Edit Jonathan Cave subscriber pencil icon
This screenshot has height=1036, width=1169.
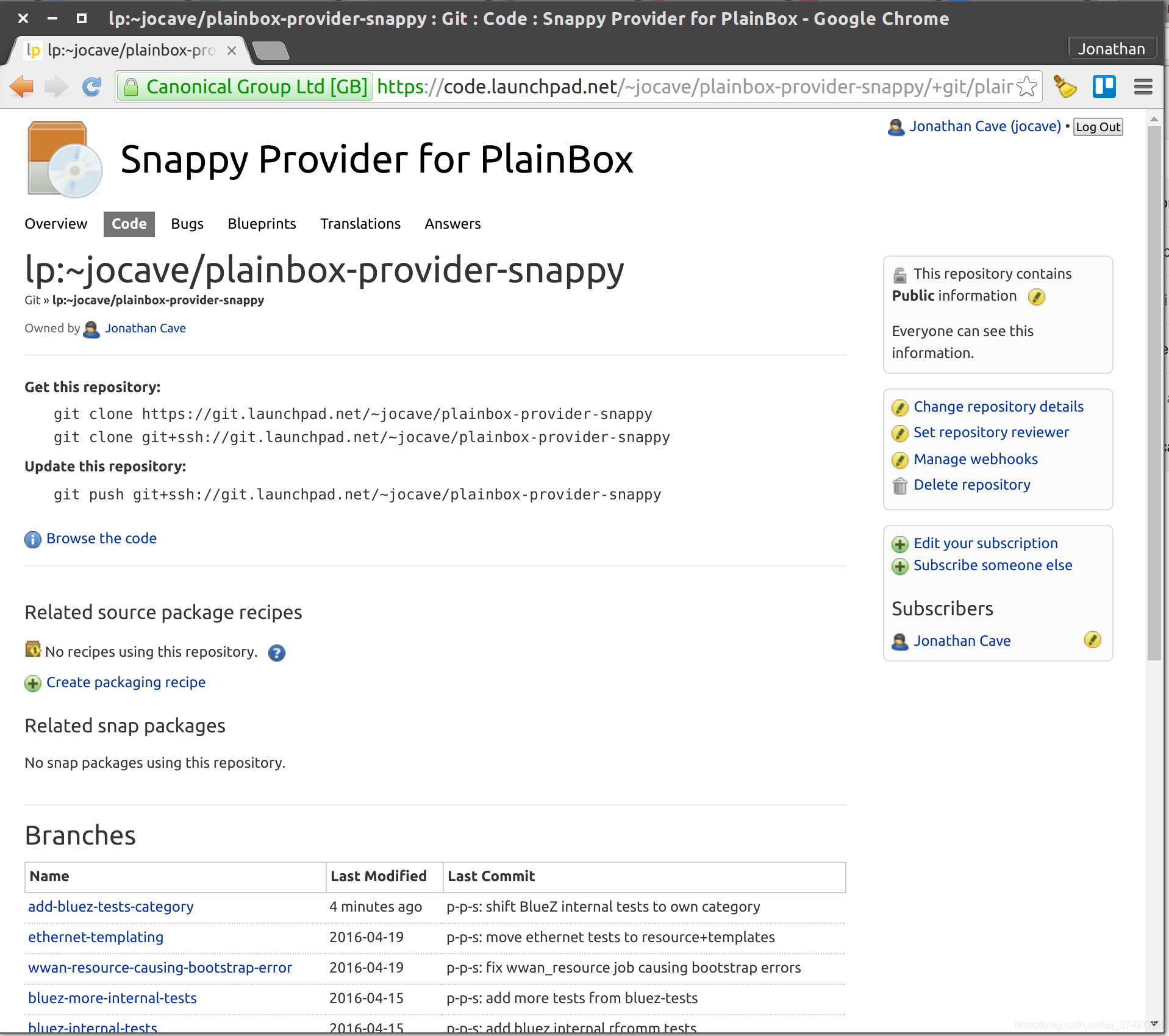coord(1093,640)
